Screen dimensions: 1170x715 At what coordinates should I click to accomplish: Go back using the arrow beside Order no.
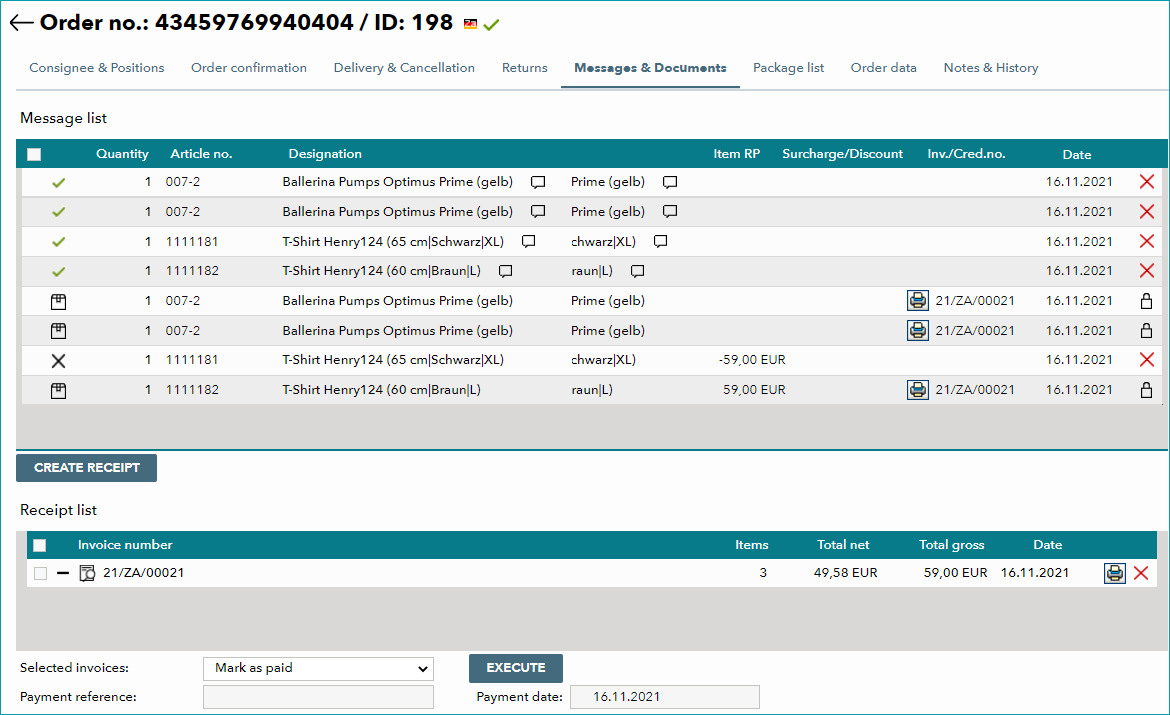[22, 23]
